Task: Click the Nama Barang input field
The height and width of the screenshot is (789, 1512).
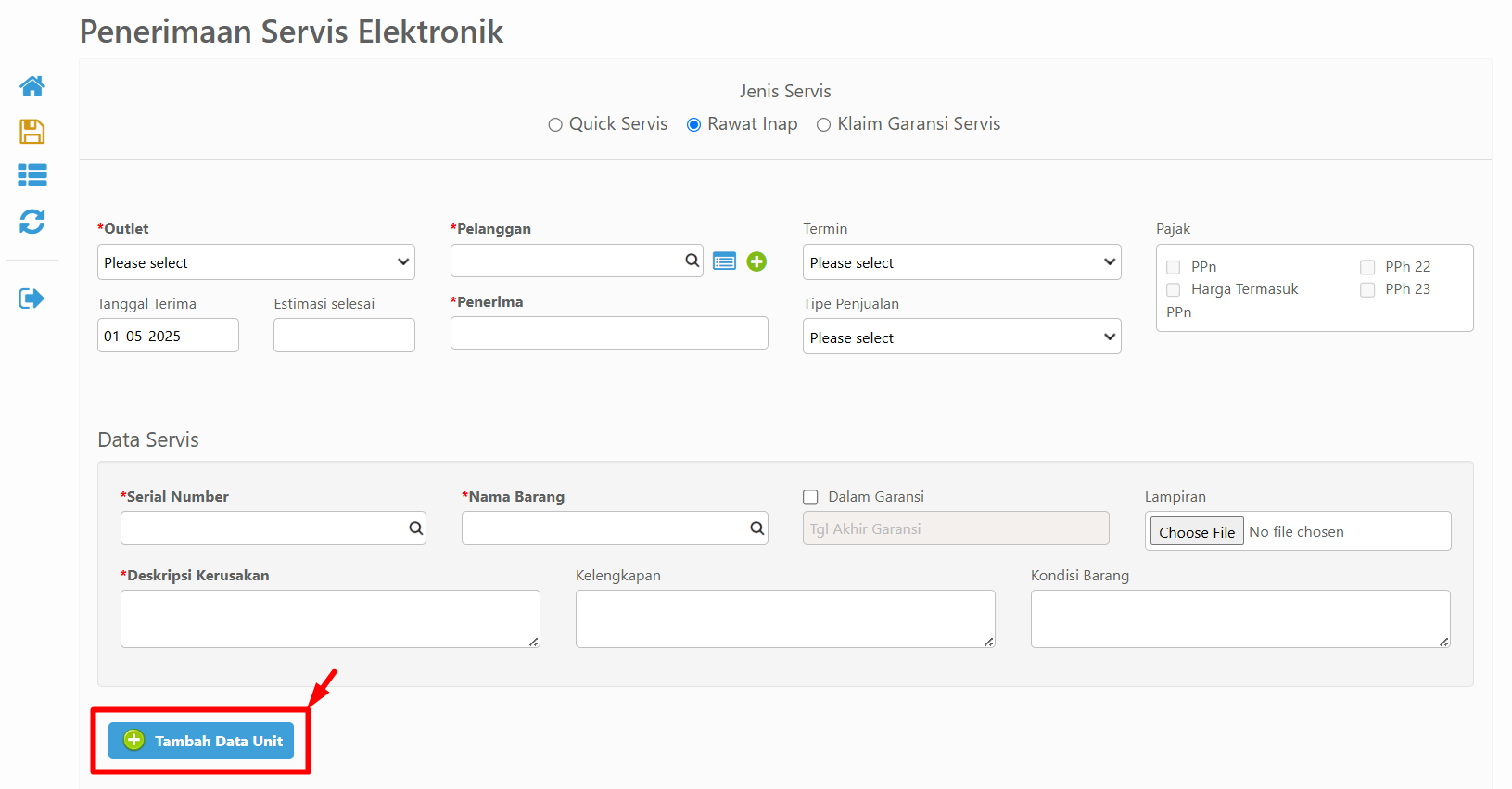Action: (615, 528)
